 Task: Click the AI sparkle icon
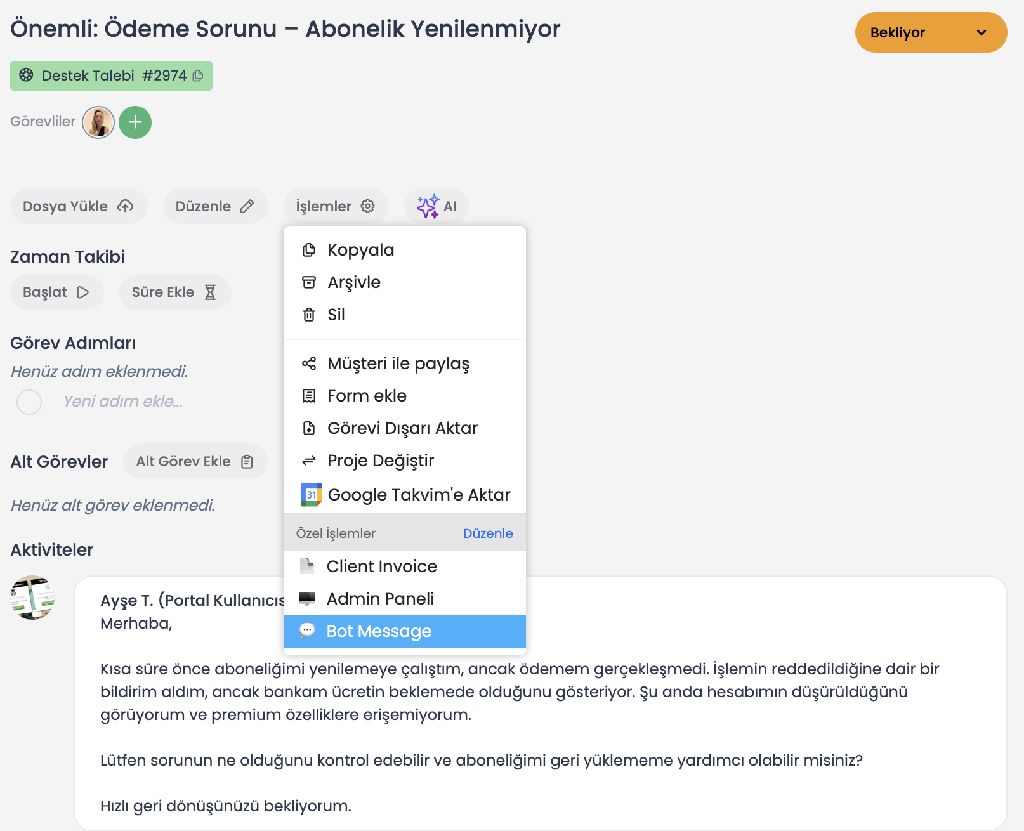(428, 207)
